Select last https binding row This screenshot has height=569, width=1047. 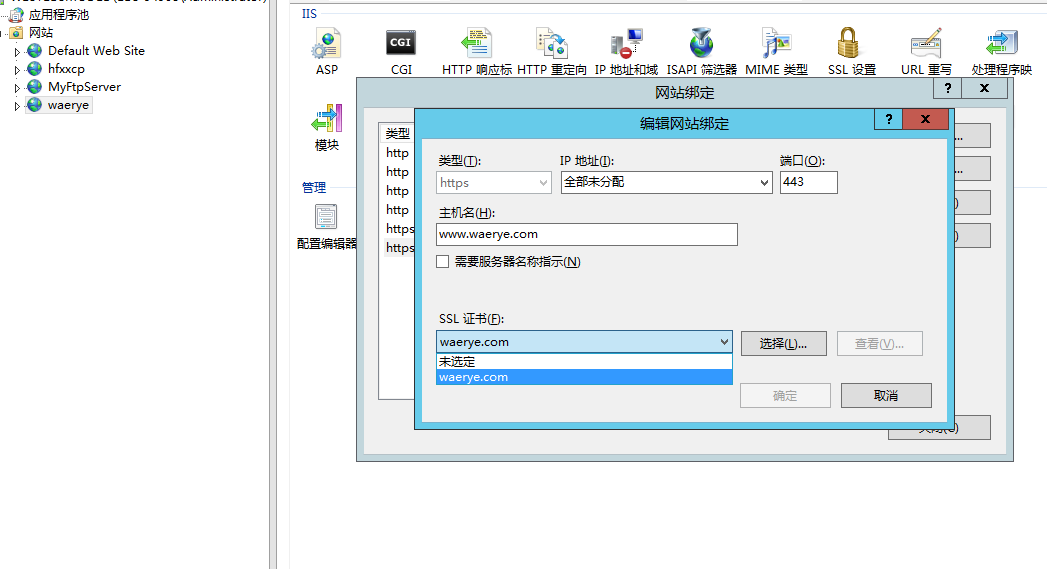click(399, 248)
